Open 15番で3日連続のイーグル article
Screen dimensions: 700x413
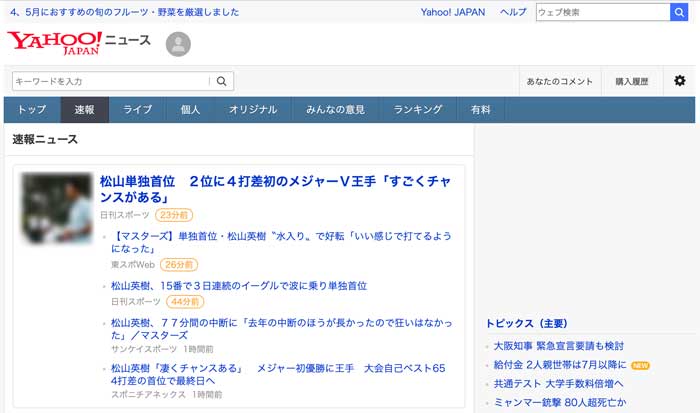coord(239,286)
